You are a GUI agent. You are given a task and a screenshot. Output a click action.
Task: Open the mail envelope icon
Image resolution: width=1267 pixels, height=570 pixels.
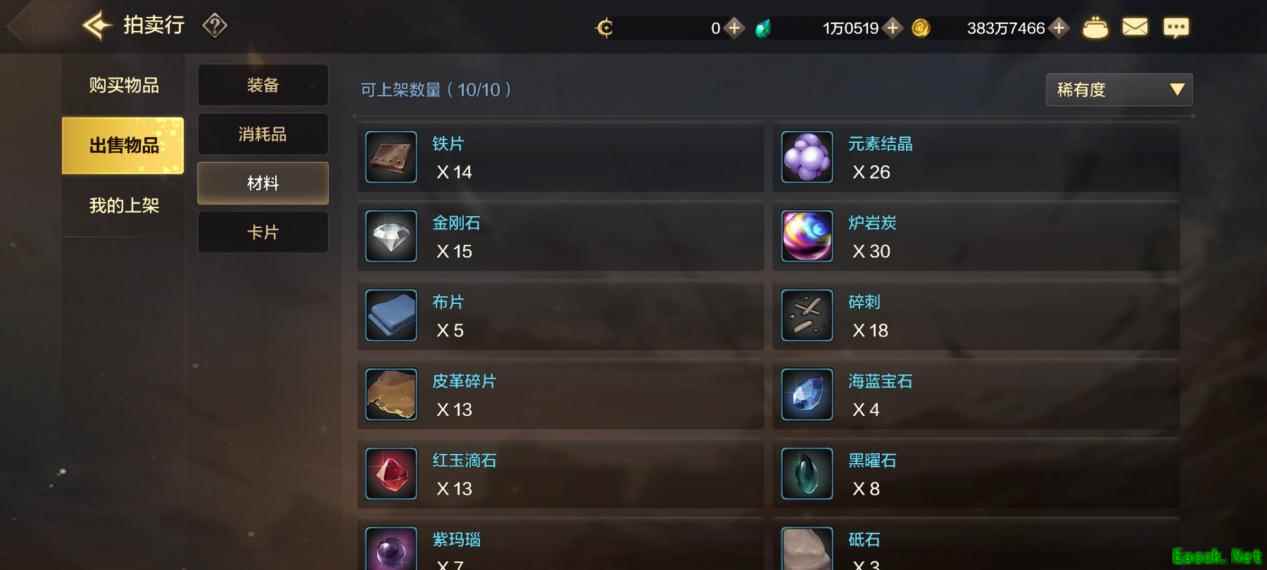tap(1135, 28)
